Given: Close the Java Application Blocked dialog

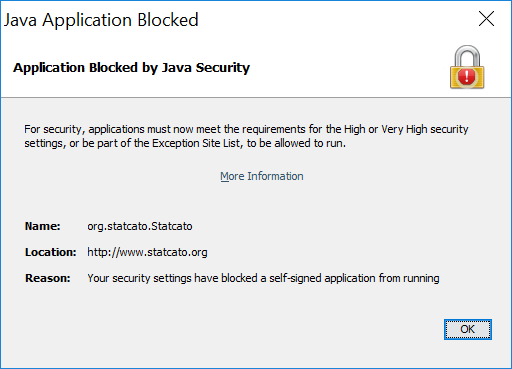Looking at the screenshot, I should coord(486,19).
